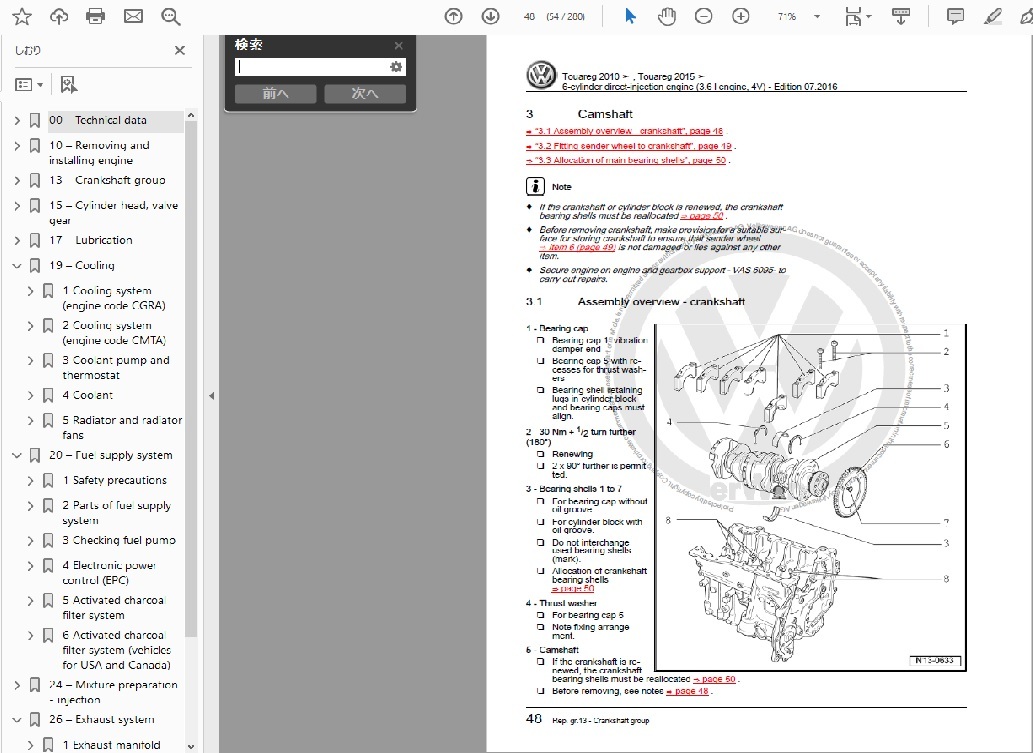Select the arrow selection tool

(630, 16)
